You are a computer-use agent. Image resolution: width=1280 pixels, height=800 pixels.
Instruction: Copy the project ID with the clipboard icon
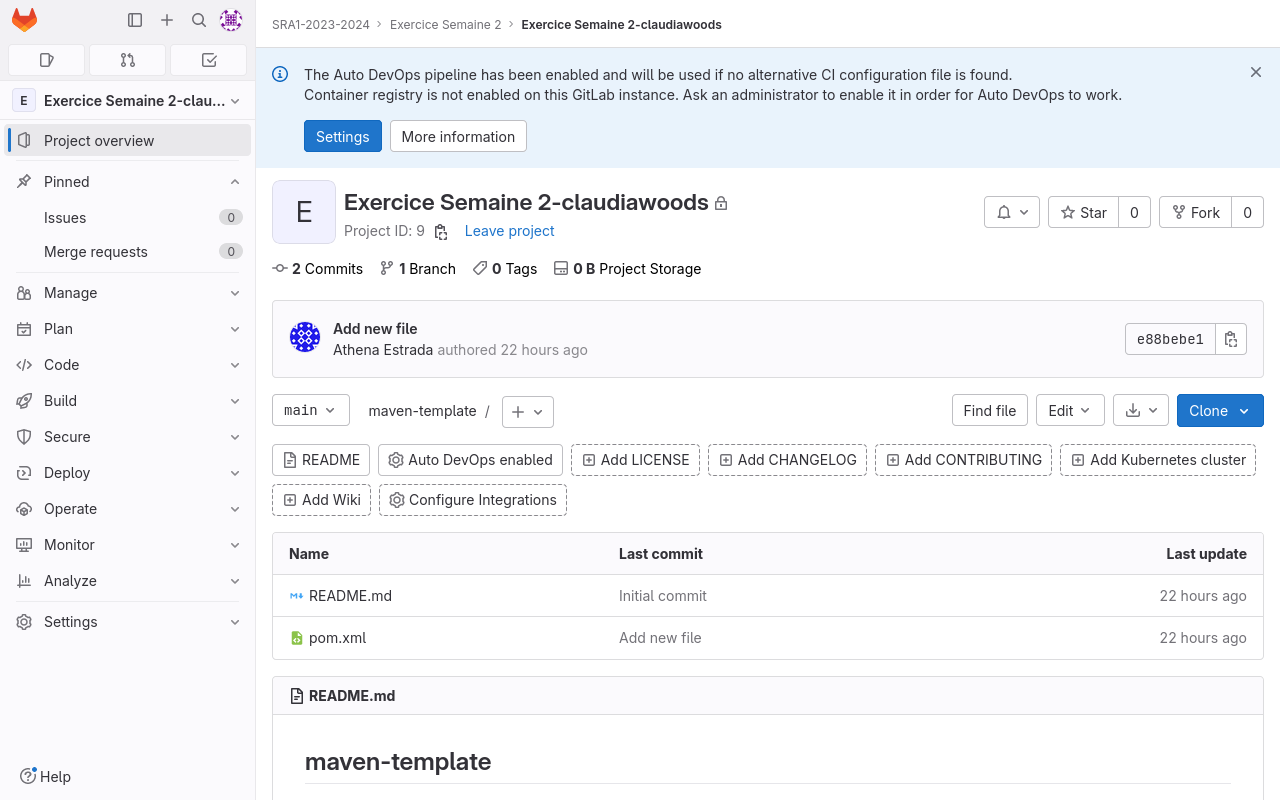tap(440, 231)
